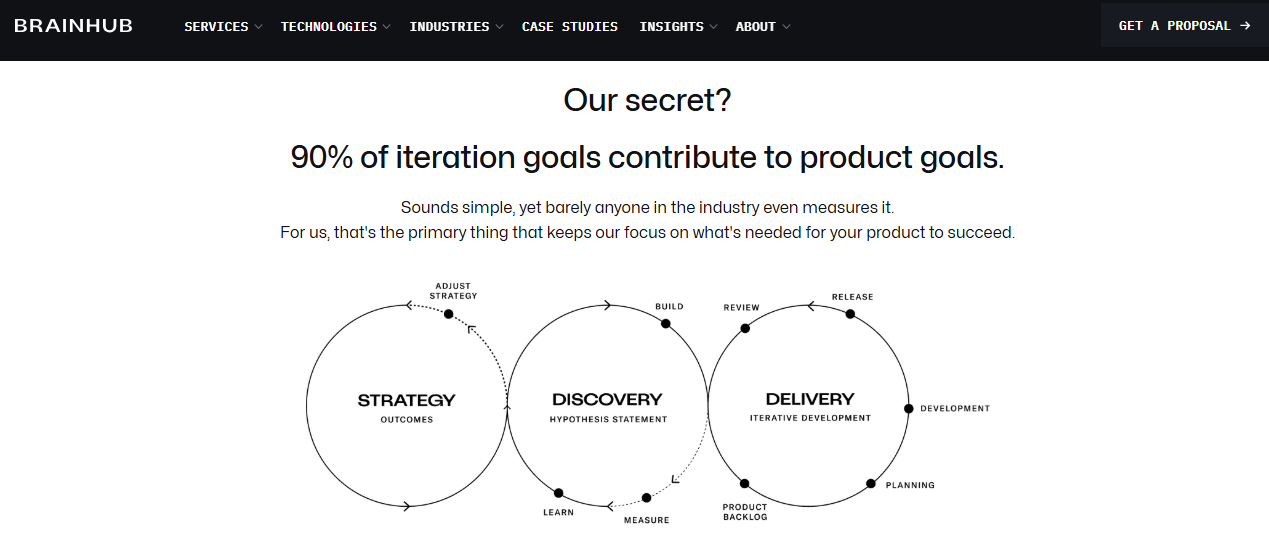Click the Get a Proposal button
The height and width of the screenshot is (556, 1269).
point(1184,26)
